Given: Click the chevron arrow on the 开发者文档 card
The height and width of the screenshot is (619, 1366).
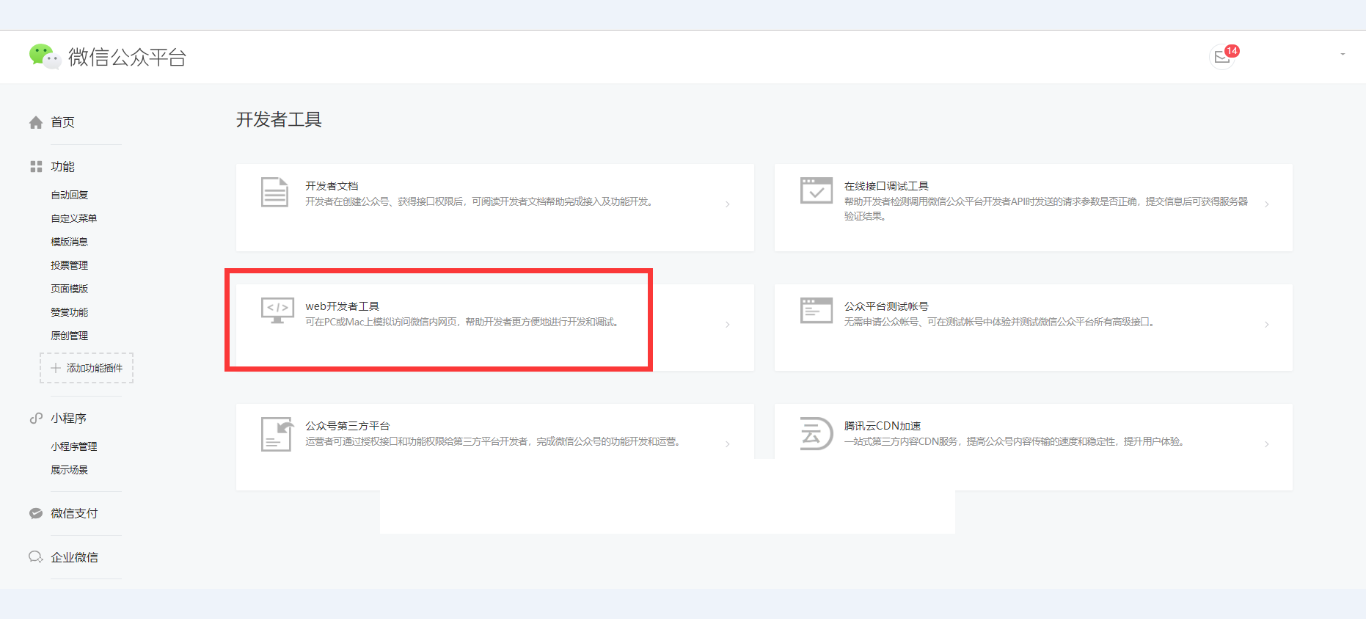Looking at the screenshot, I should pos(727,204).
